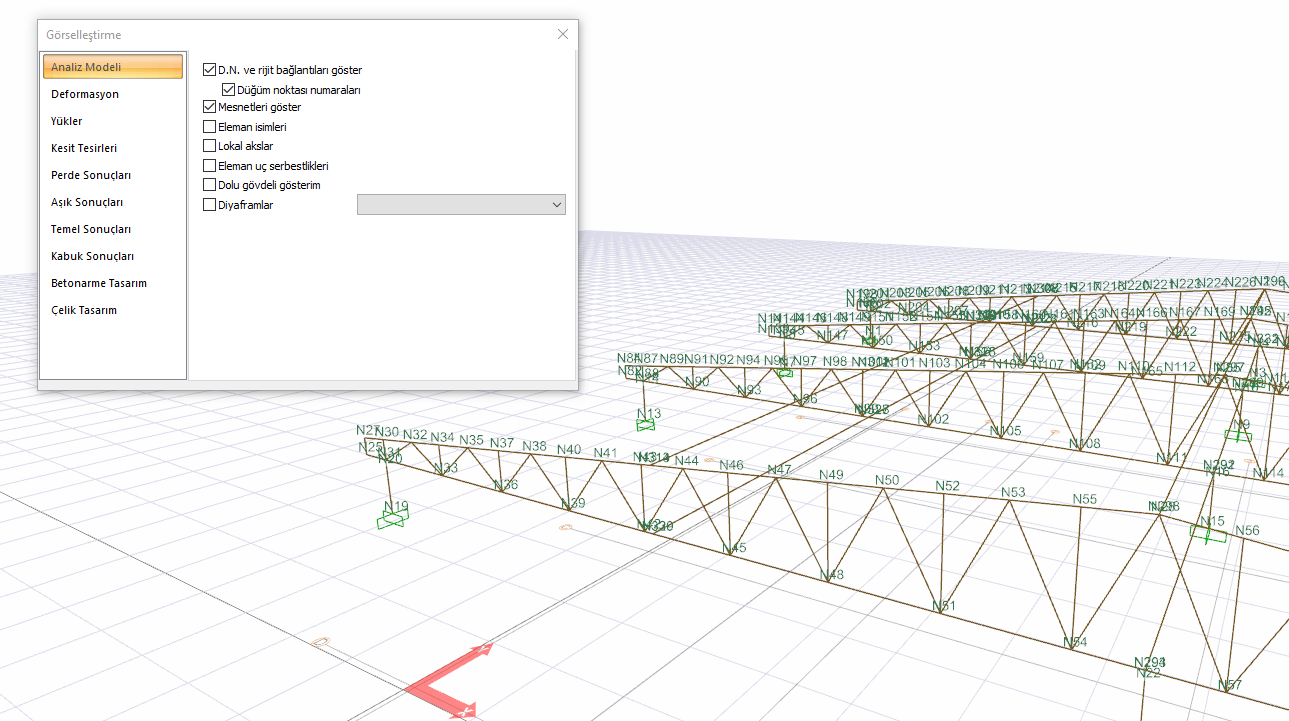Click node label N93 on rear truss
Viewport: 1289px width, 721px height.
pos(749,390)
